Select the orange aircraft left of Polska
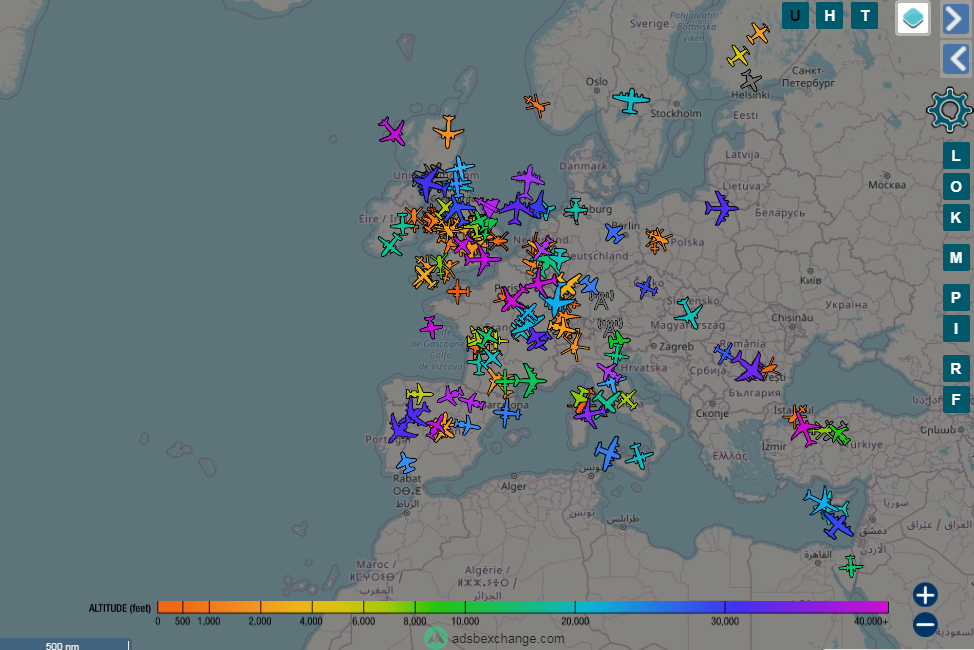974x650 pixels. pyautogui.click(x=657, y=240)
